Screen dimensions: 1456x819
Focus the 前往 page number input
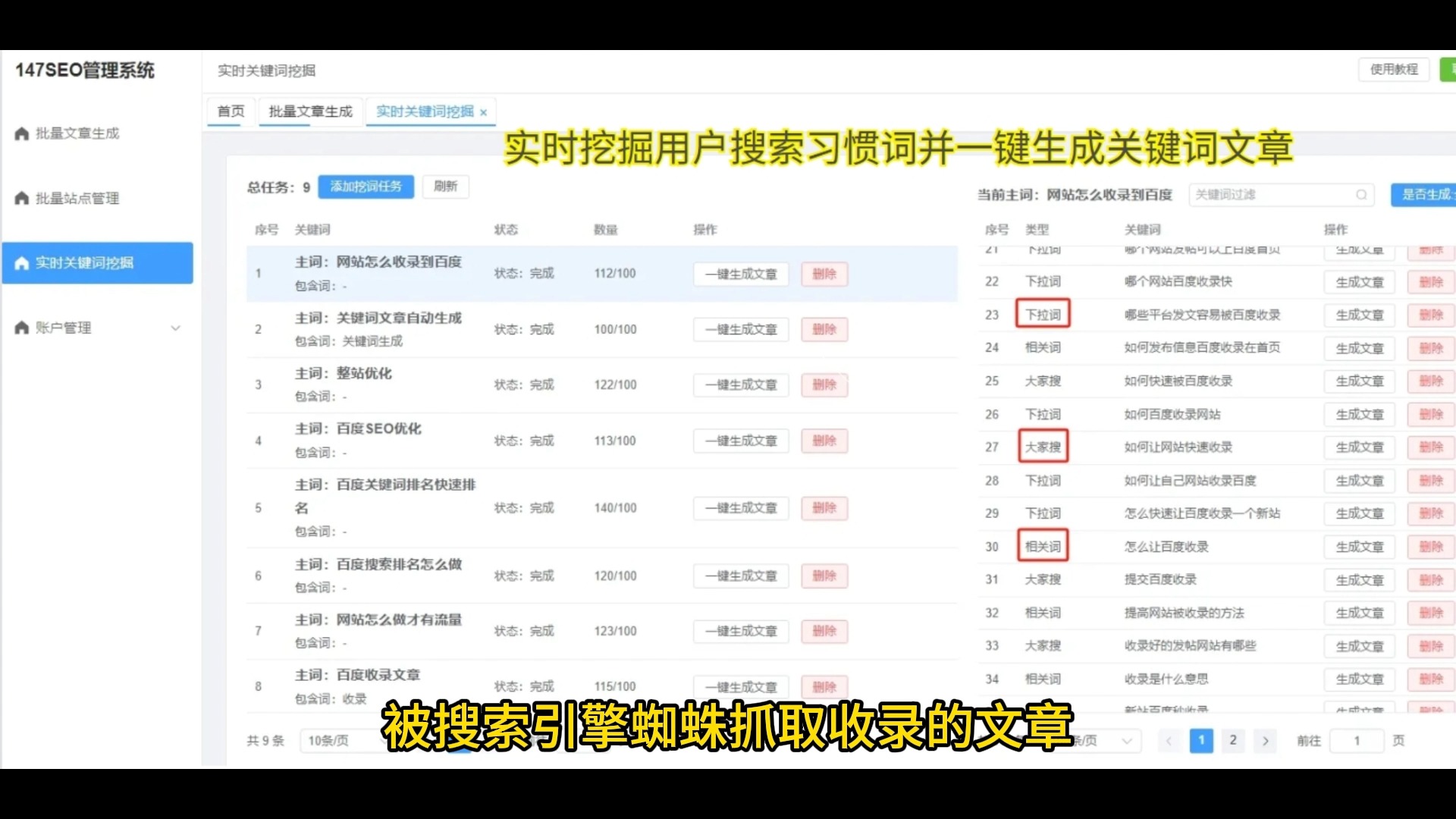[1357, 741]
